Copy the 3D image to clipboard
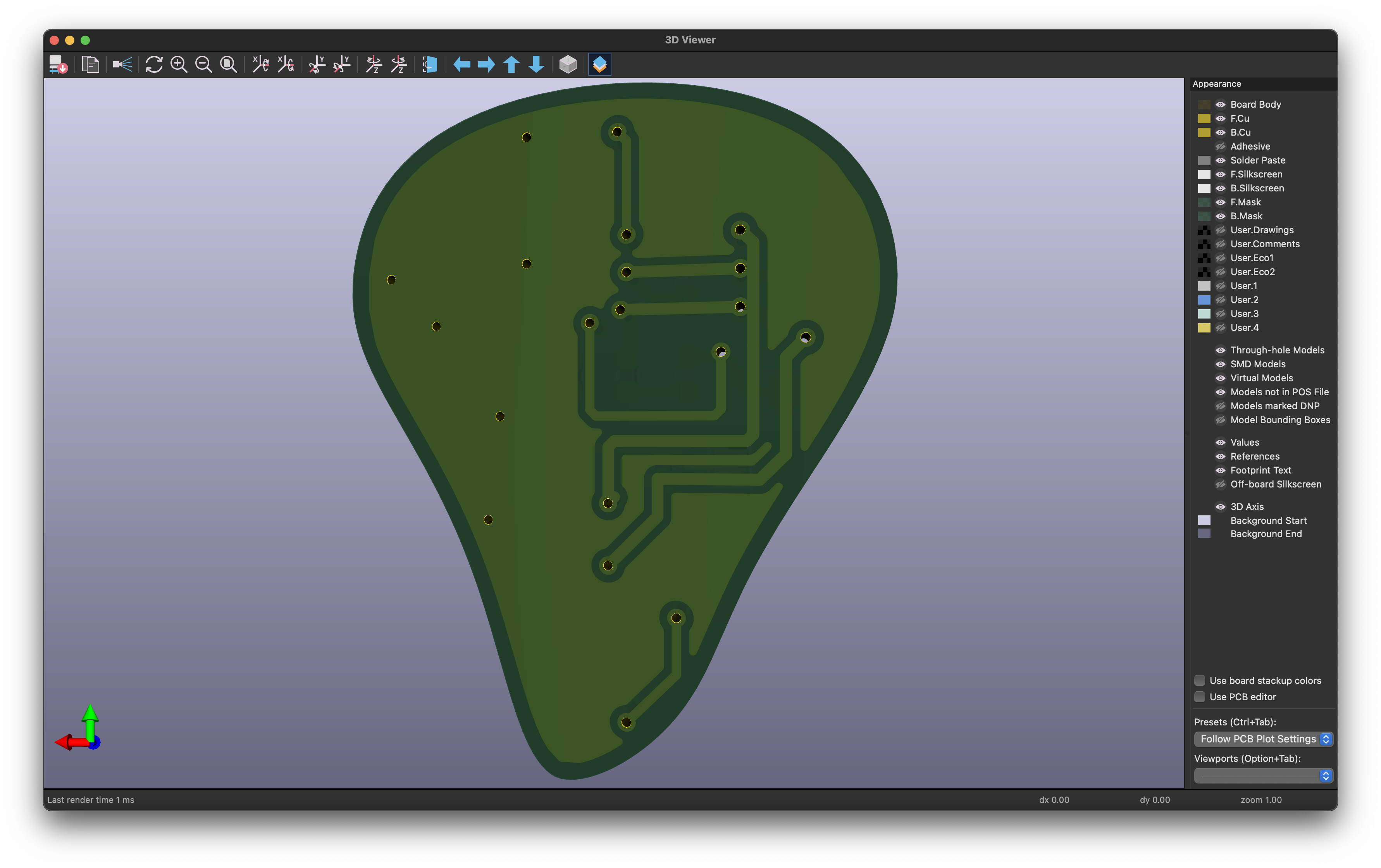The width and height of the screenshot is (1381, 868). coord(90,64)
